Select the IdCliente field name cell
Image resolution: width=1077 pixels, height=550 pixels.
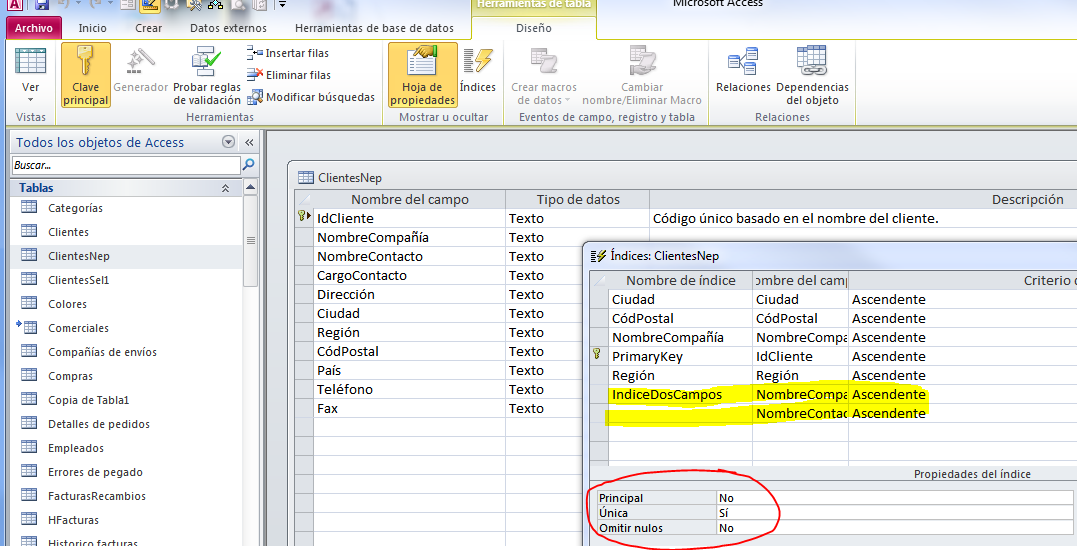tap(409, 218)
